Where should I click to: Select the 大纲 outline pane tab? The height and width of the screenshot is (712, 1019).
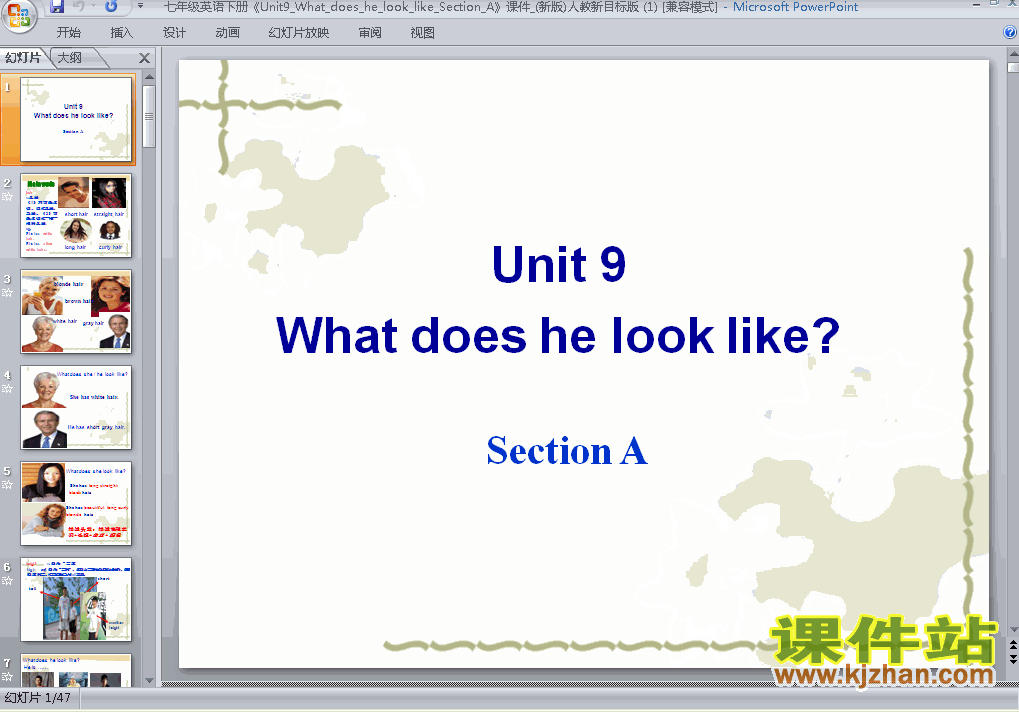point(70,58)
